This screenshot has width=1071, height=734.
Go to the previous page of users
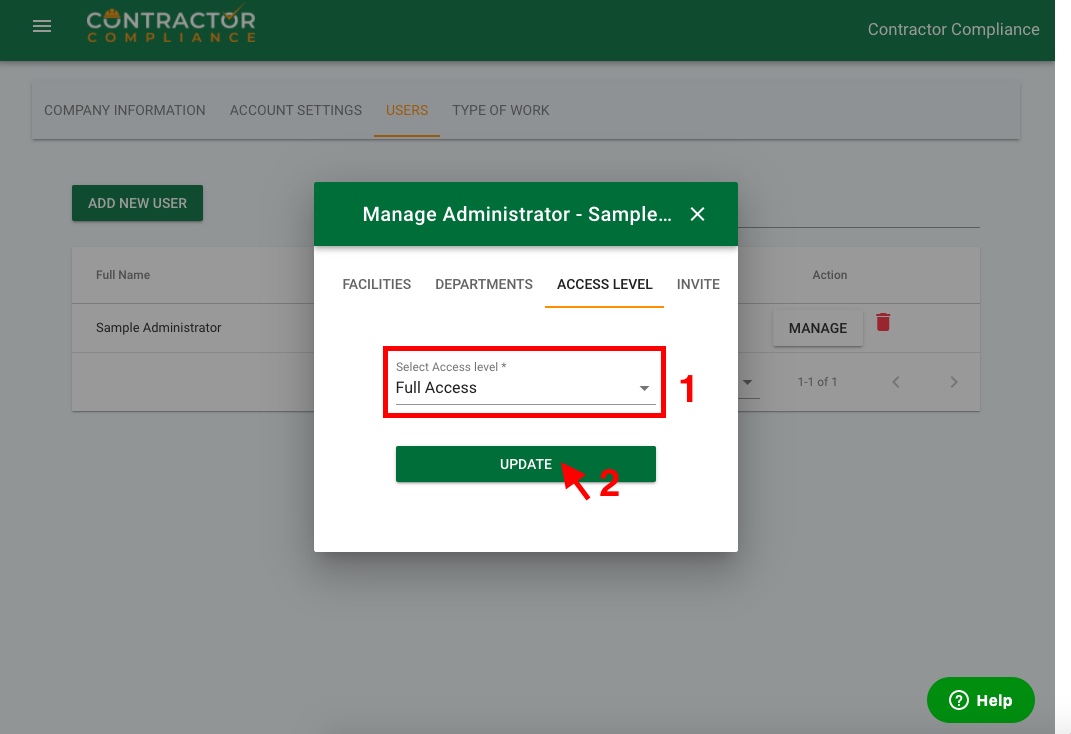[x=896, y=382]
